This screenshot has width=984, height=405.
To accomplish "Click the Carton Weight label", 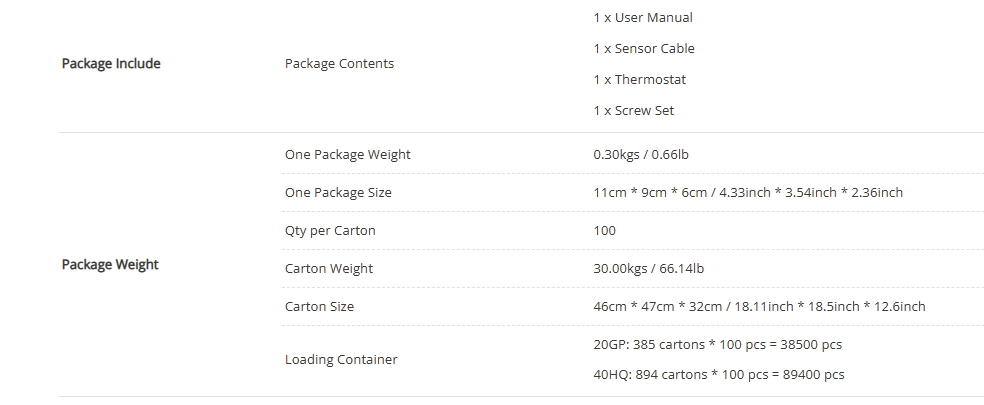I will 329,268.
